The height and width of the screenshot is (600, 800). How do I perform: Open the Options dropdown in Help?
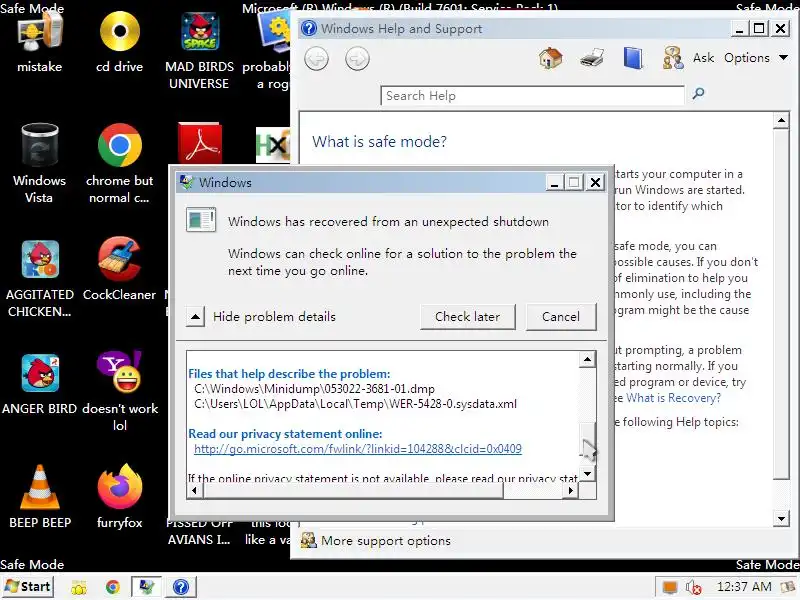pos(756,58)
